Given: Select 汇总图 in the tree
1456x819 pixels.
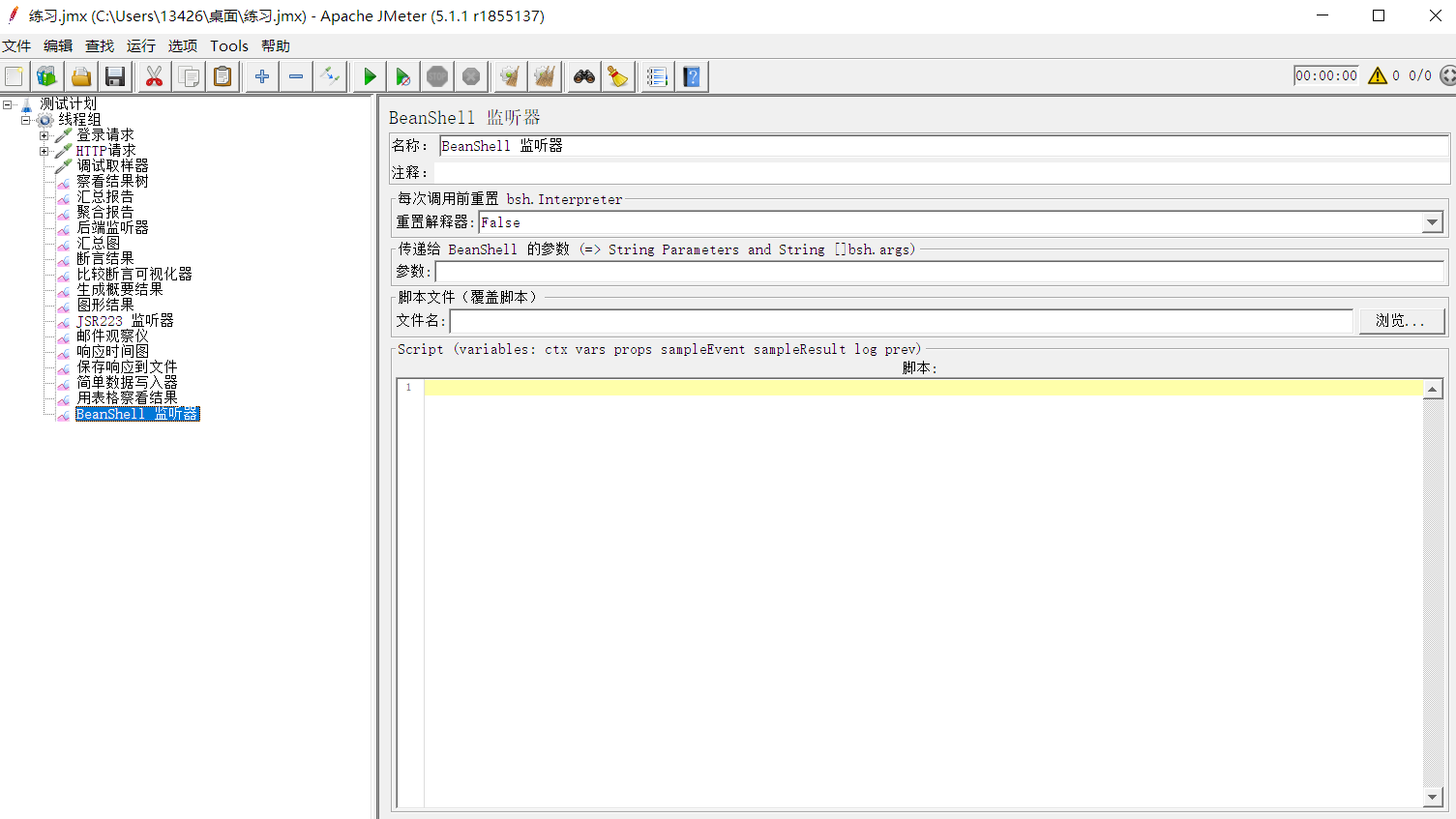Looking at the screenshot, I should (98, 244).
